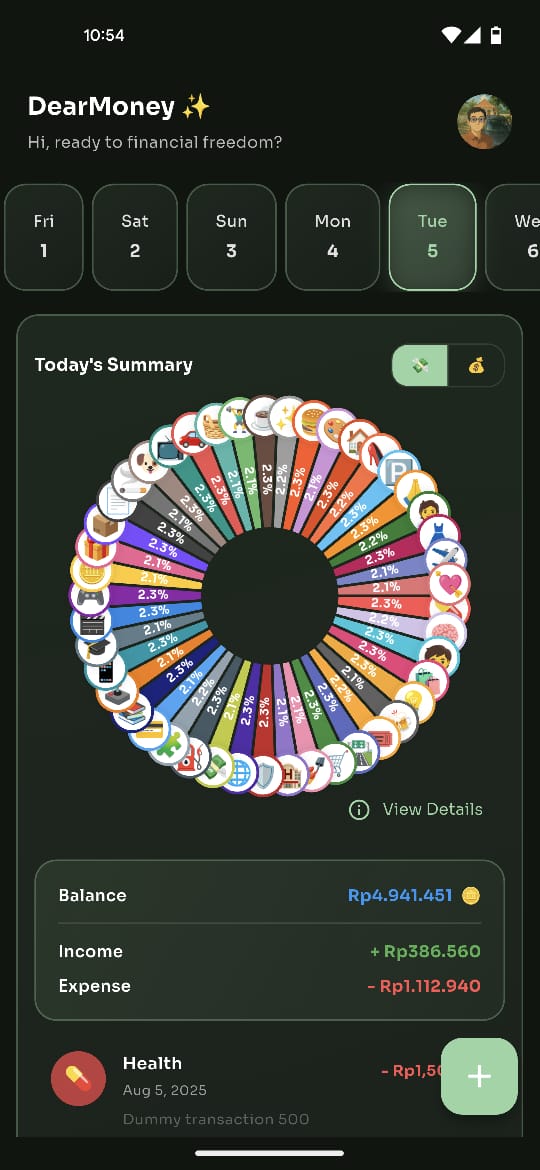Tap the heart with arrow icon
Screen dimensions: 540x1170
450,584
